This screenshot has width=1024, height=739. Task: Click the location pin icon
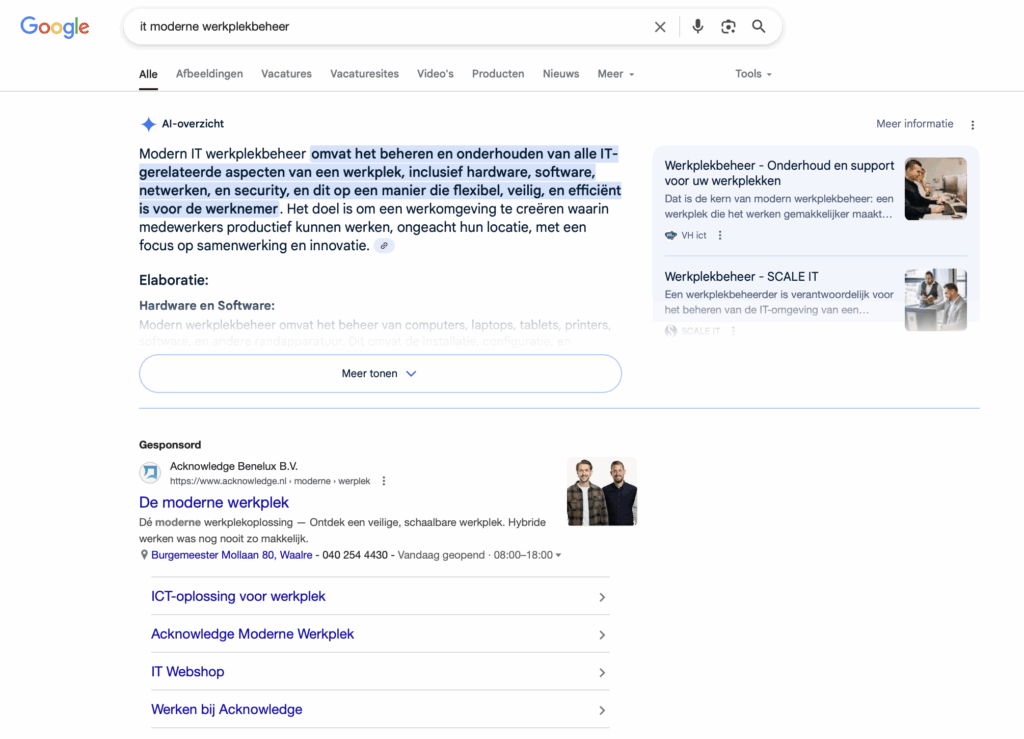(x=144, y=555)
